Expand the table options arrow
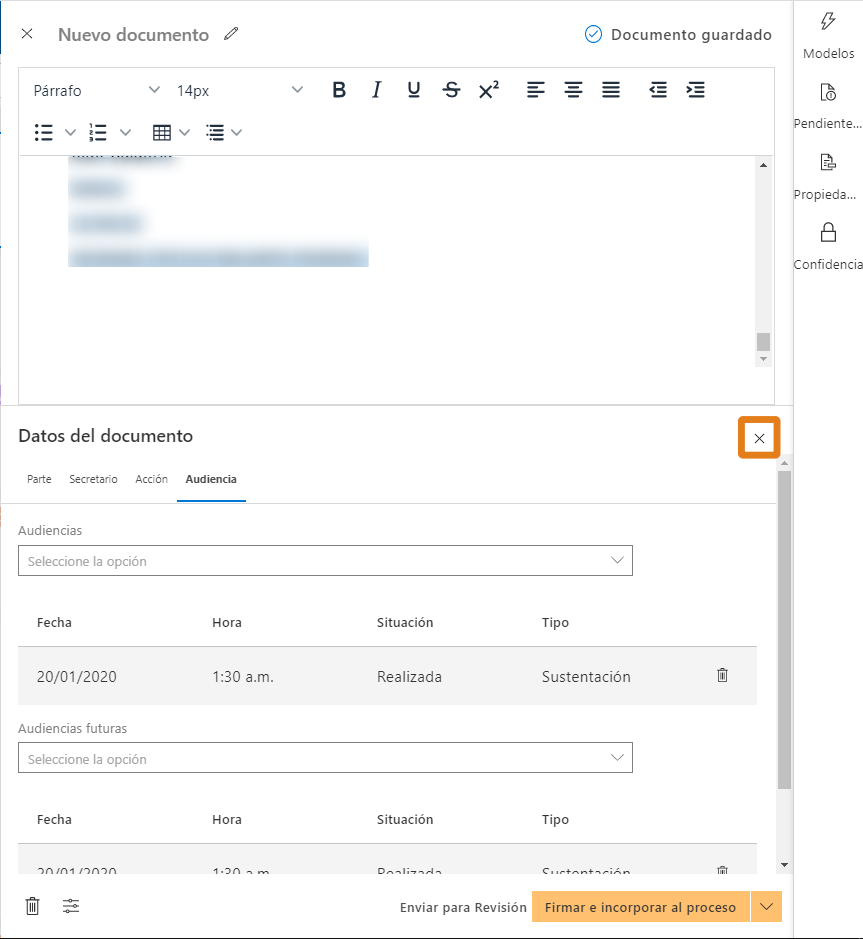This screenshot has height=939, width=863. [x=184, y=132]
